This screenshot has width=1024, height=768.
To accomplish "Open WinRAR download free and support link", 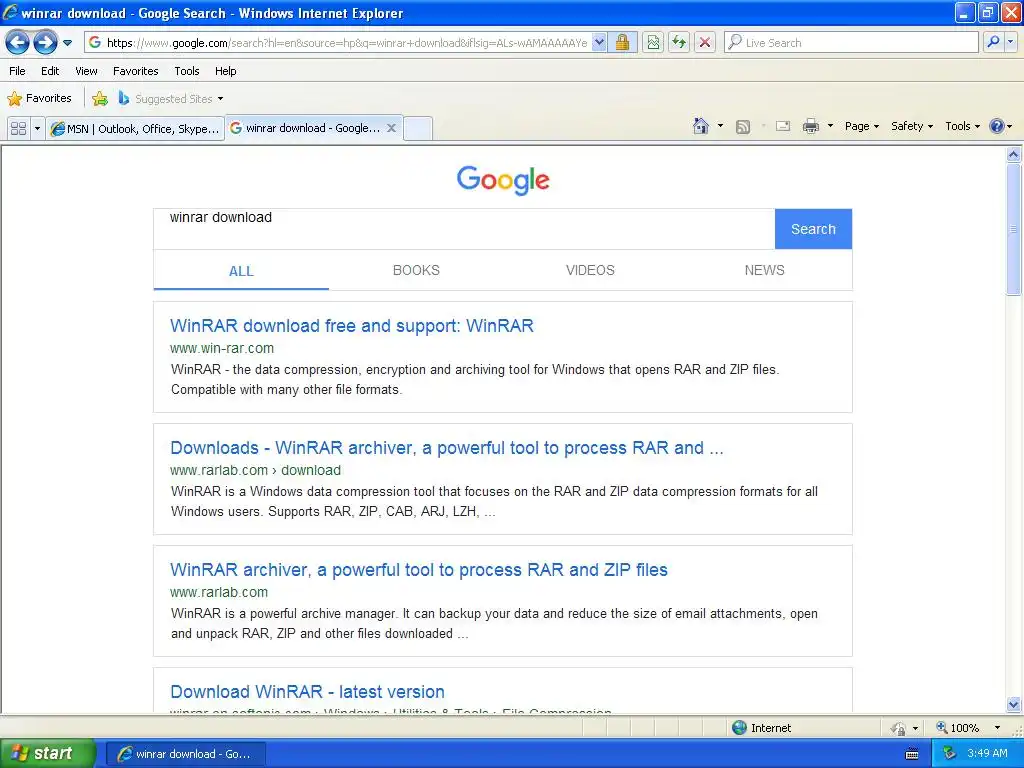I will point(352,326).
